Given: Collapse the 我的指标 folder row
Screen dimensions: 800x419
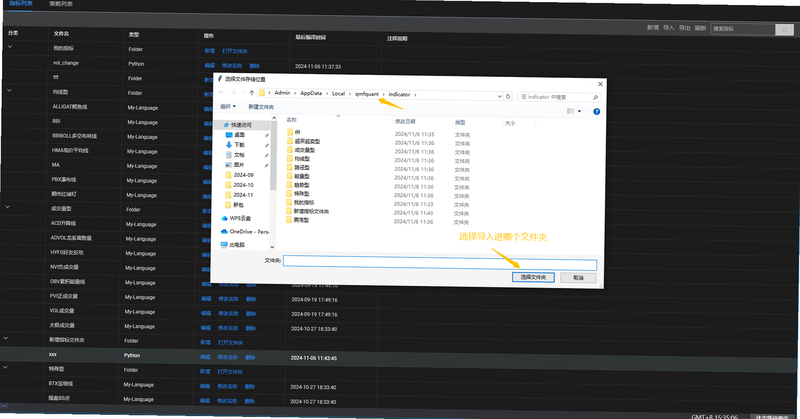Looking at the screenshot, I should pos(10,47).
